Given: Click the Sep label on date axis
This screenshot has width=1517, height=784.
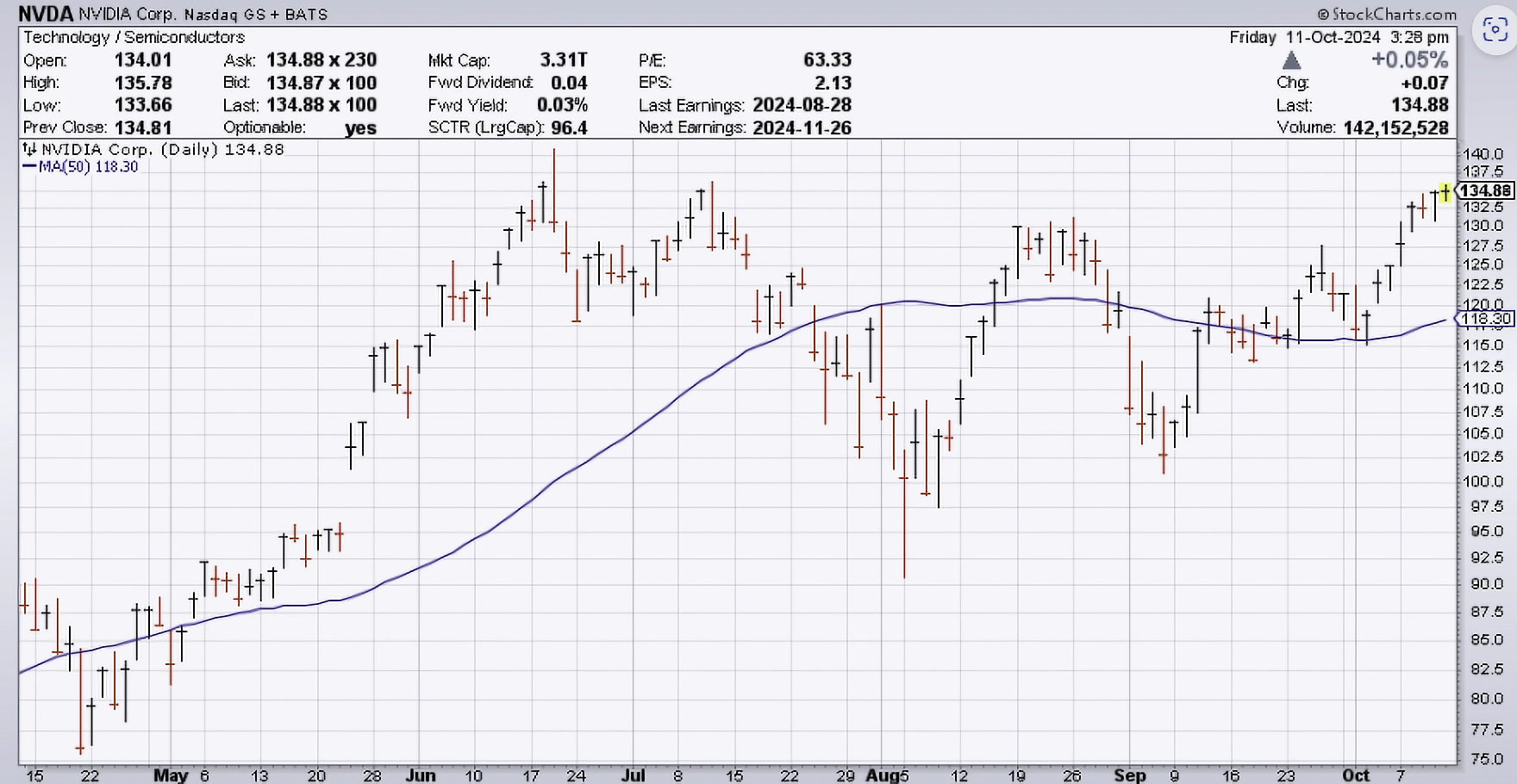Looking at the screenshot, I should click(x=1130, y=775).
